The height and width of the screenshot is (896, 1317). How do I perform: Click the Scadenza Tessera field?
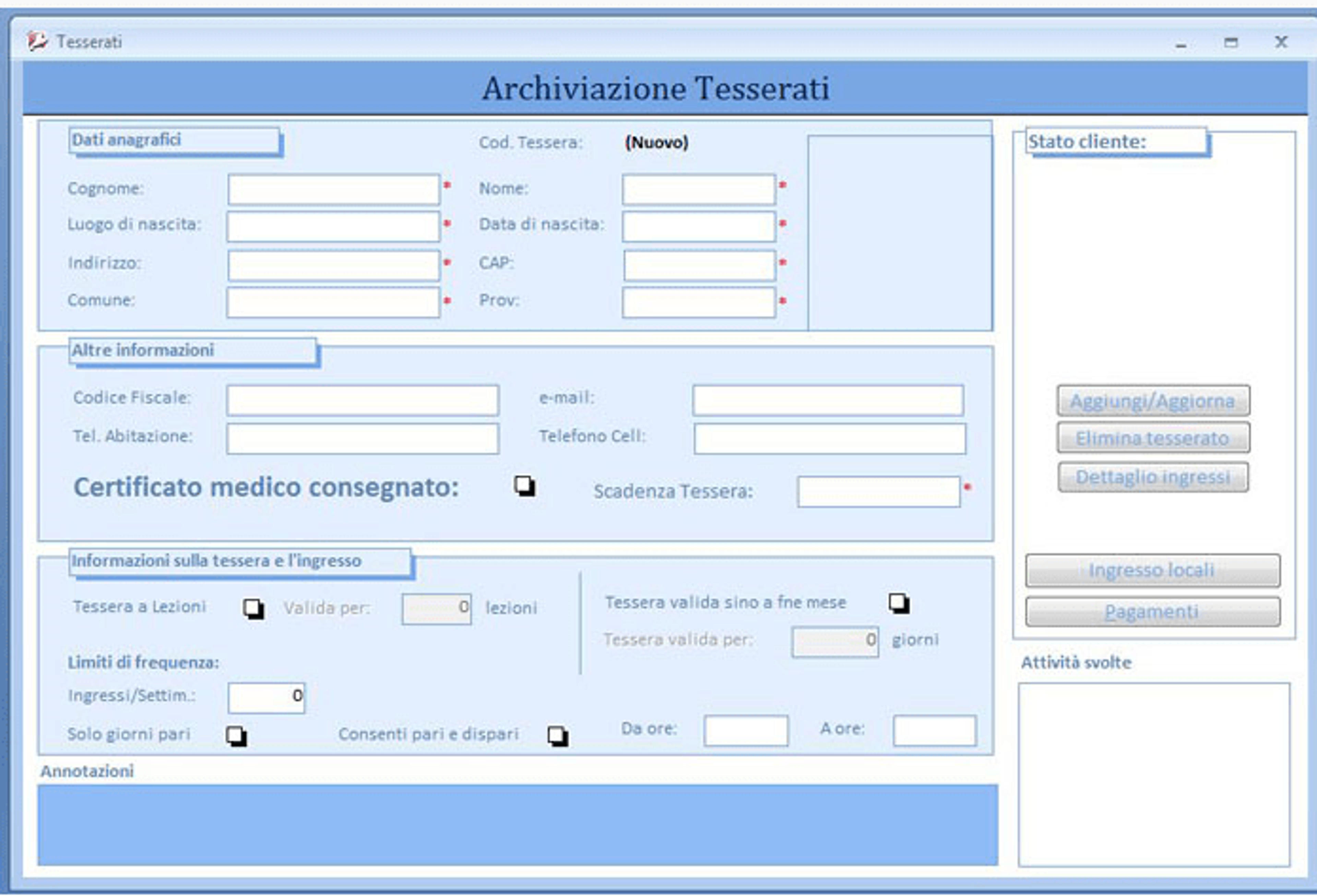879,491
